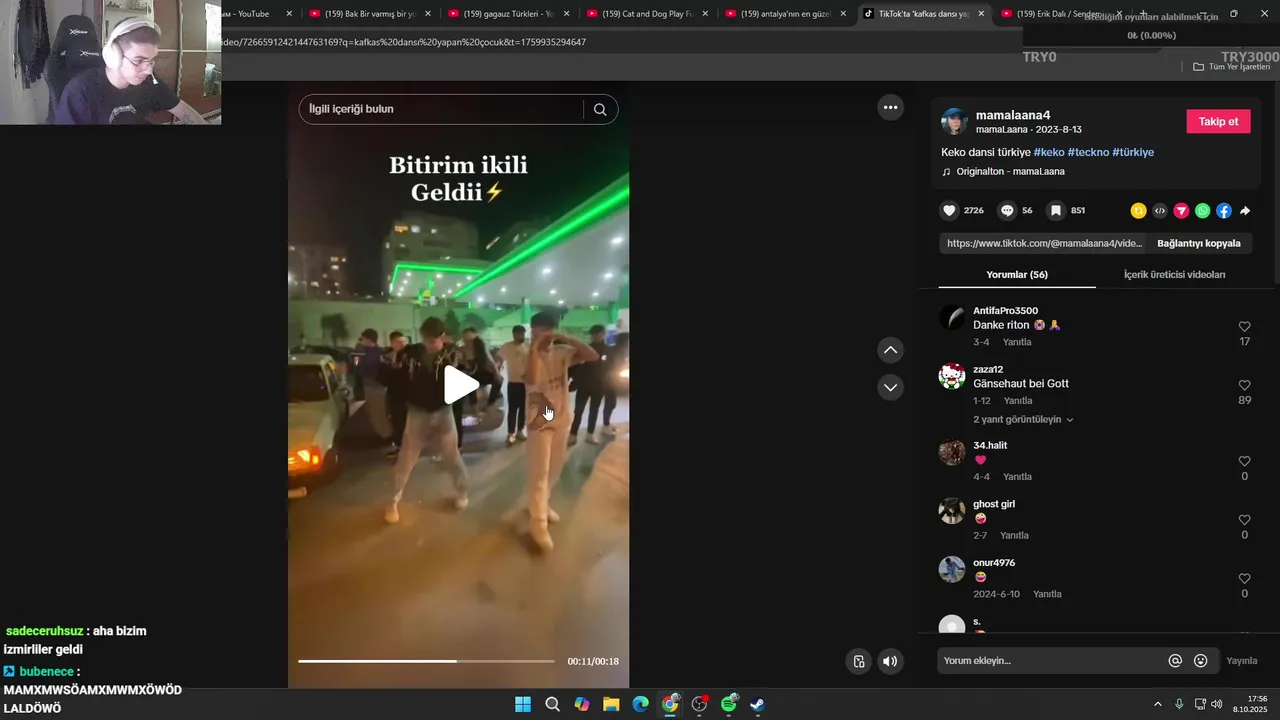Get the embed code with embed icon
Image resolution: width=1280 pixels, height=720 pixels.
click(1160, 211)
